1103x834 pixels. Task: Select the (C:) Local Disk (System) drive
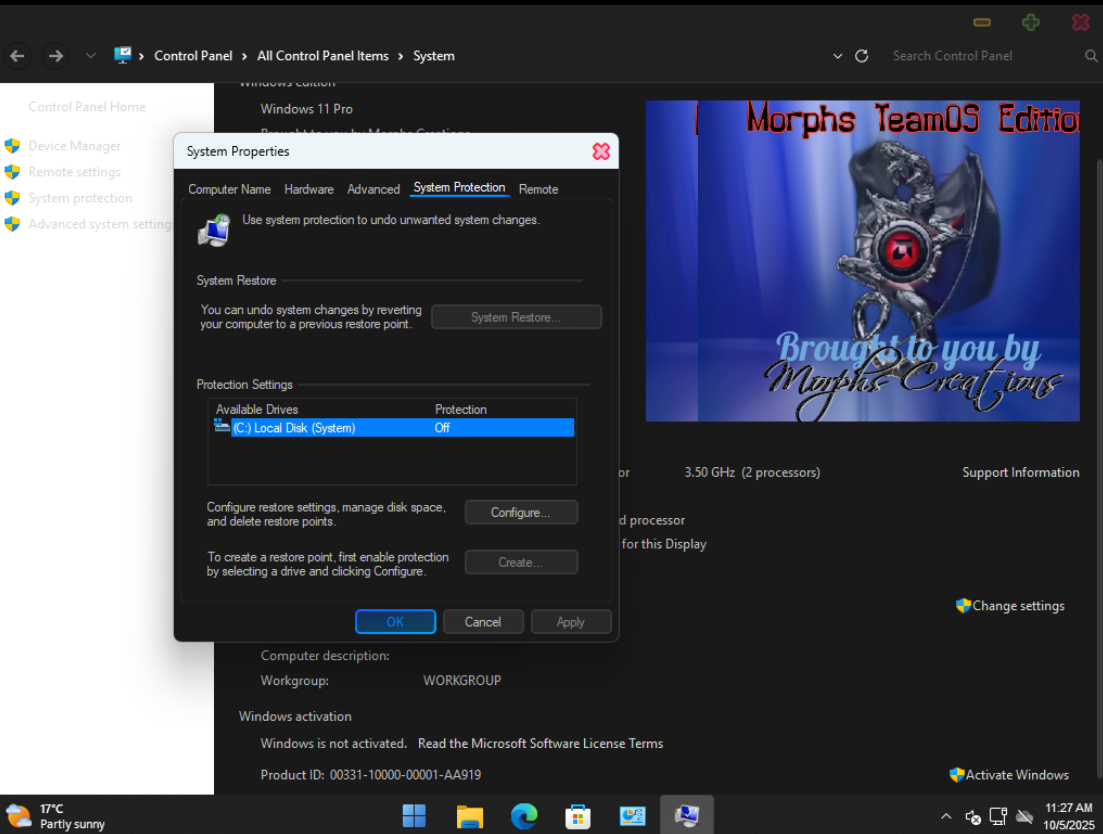[293, 428]
